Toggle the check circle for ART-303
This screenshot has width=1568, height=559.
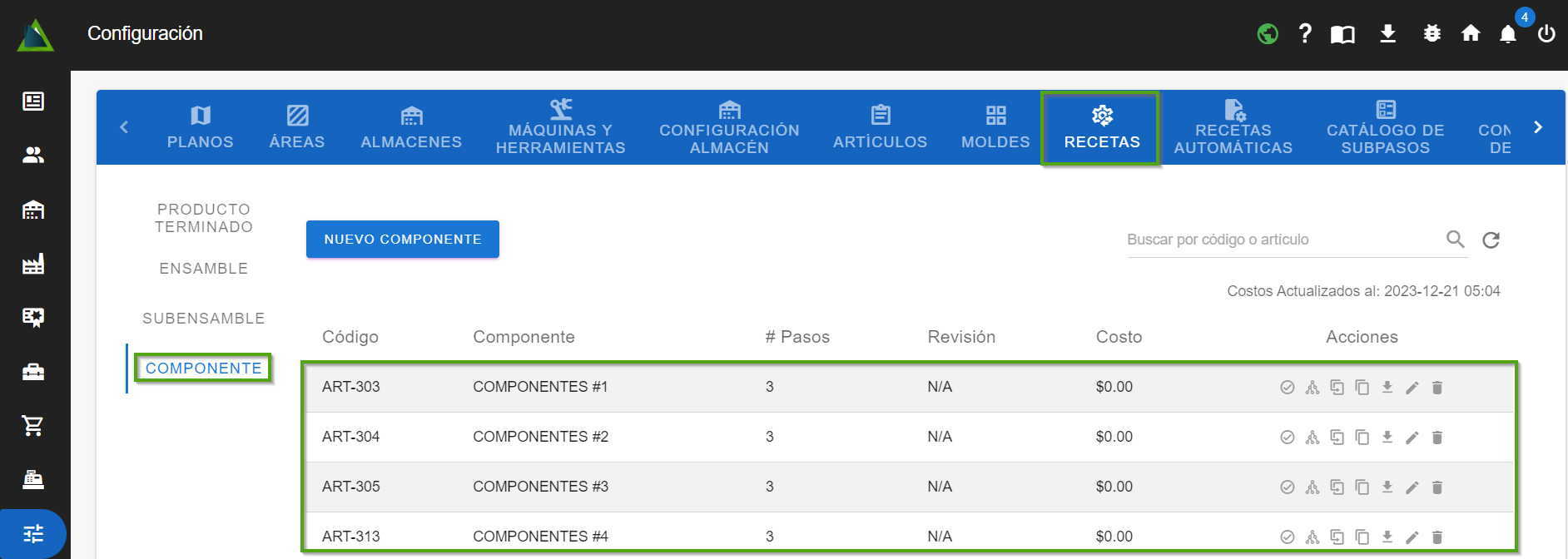1287,388
